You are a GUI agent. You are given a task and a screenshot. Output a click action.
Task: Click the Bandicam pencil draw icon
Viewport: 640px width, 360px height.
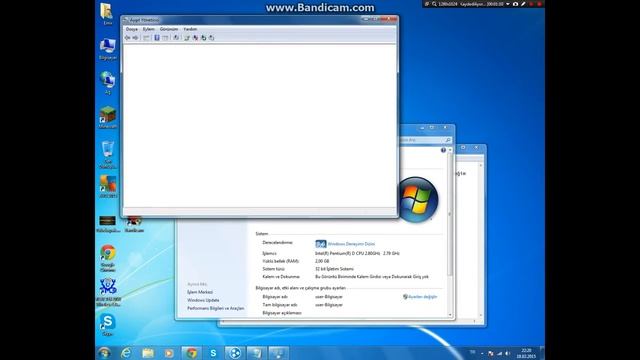tap(523, 4)
